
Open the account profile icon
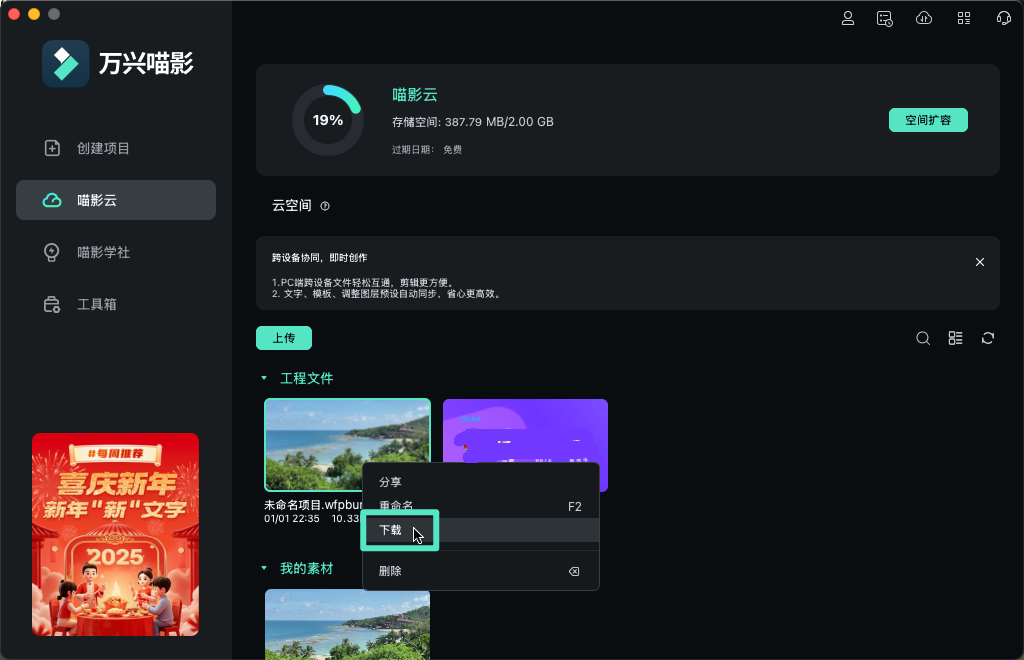[848, 18]
